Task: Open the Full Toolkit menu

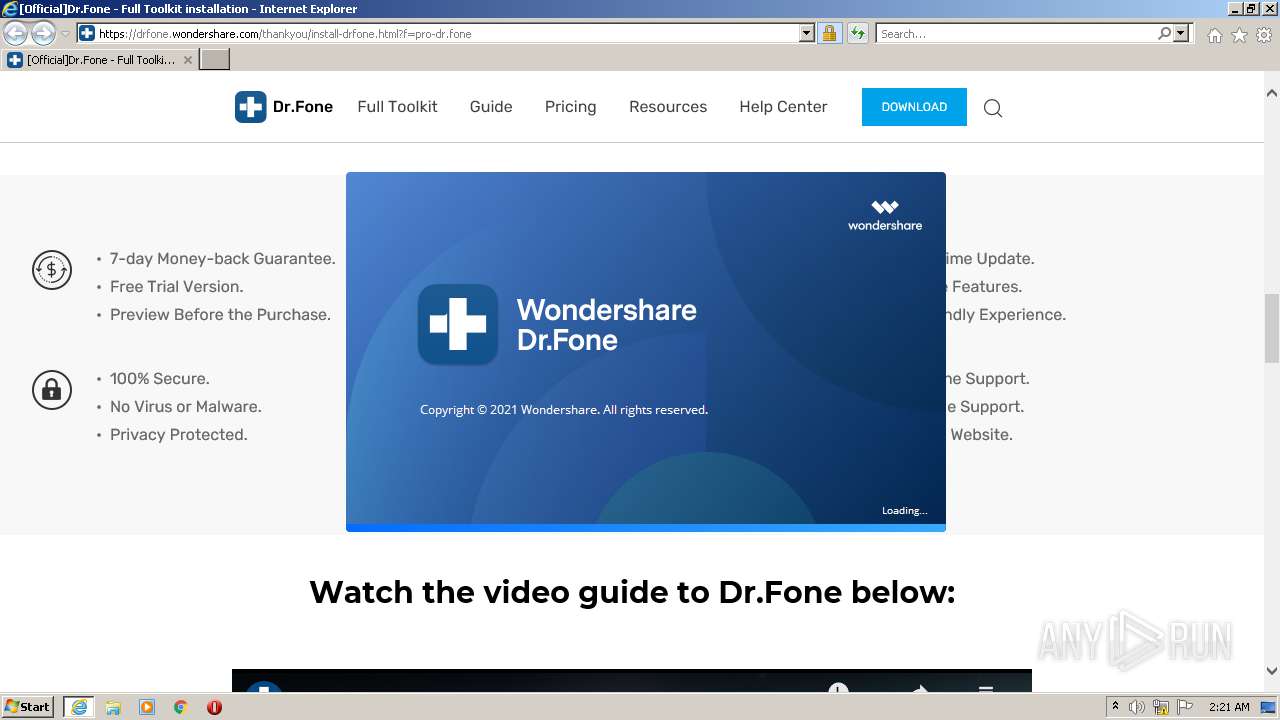Action: (x=397, y=107)
